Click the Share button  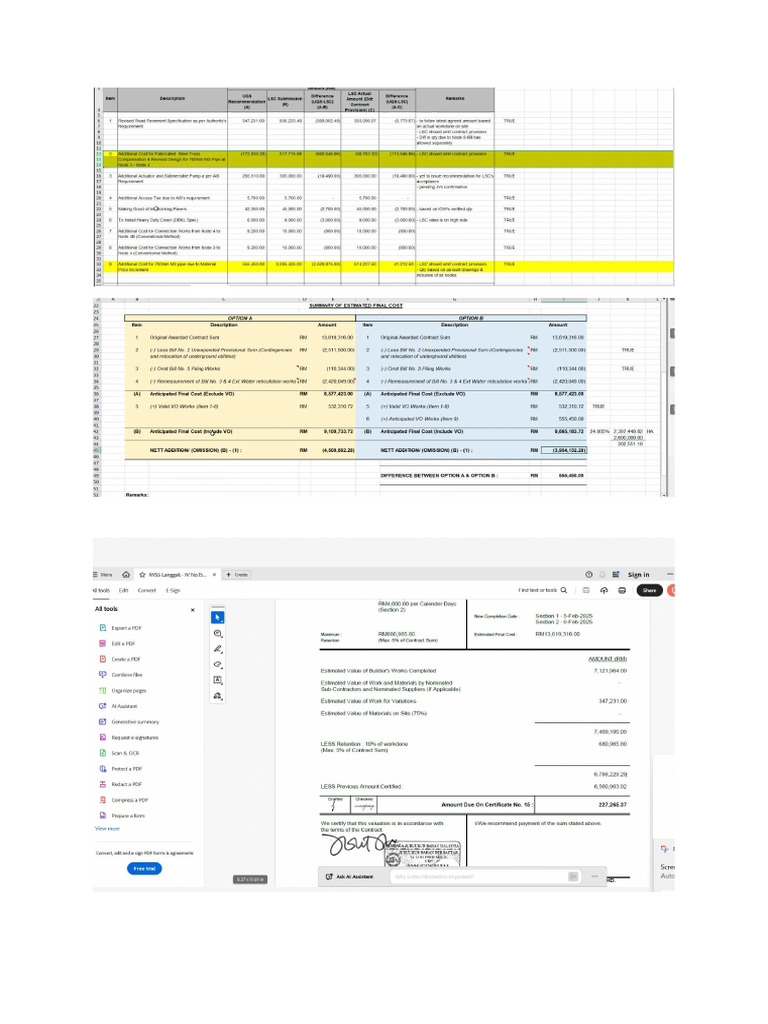pyautogui.click(x=649, y=590)
